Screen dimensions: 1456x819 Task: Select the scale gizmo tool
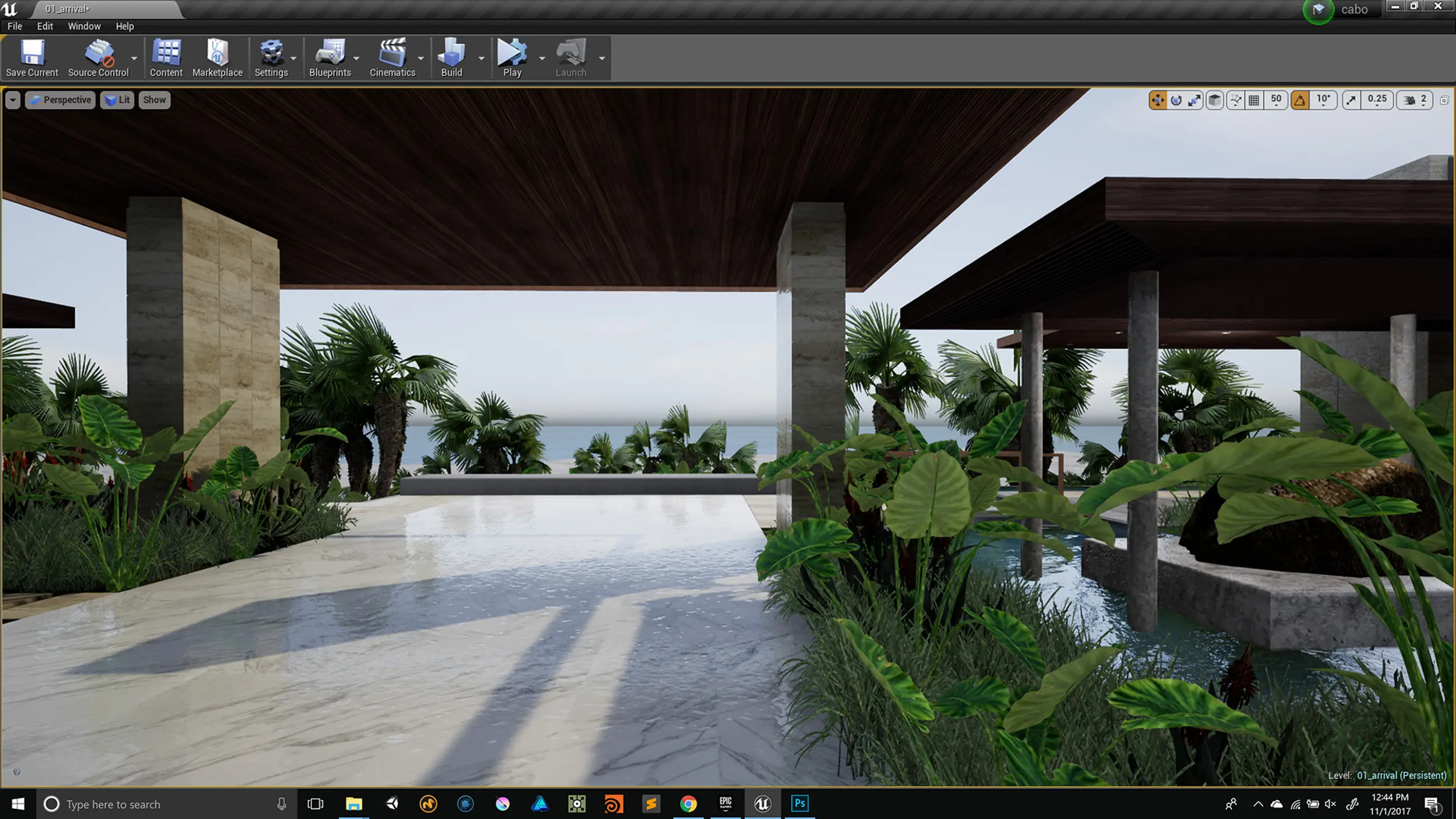(x=1194, y=100)
